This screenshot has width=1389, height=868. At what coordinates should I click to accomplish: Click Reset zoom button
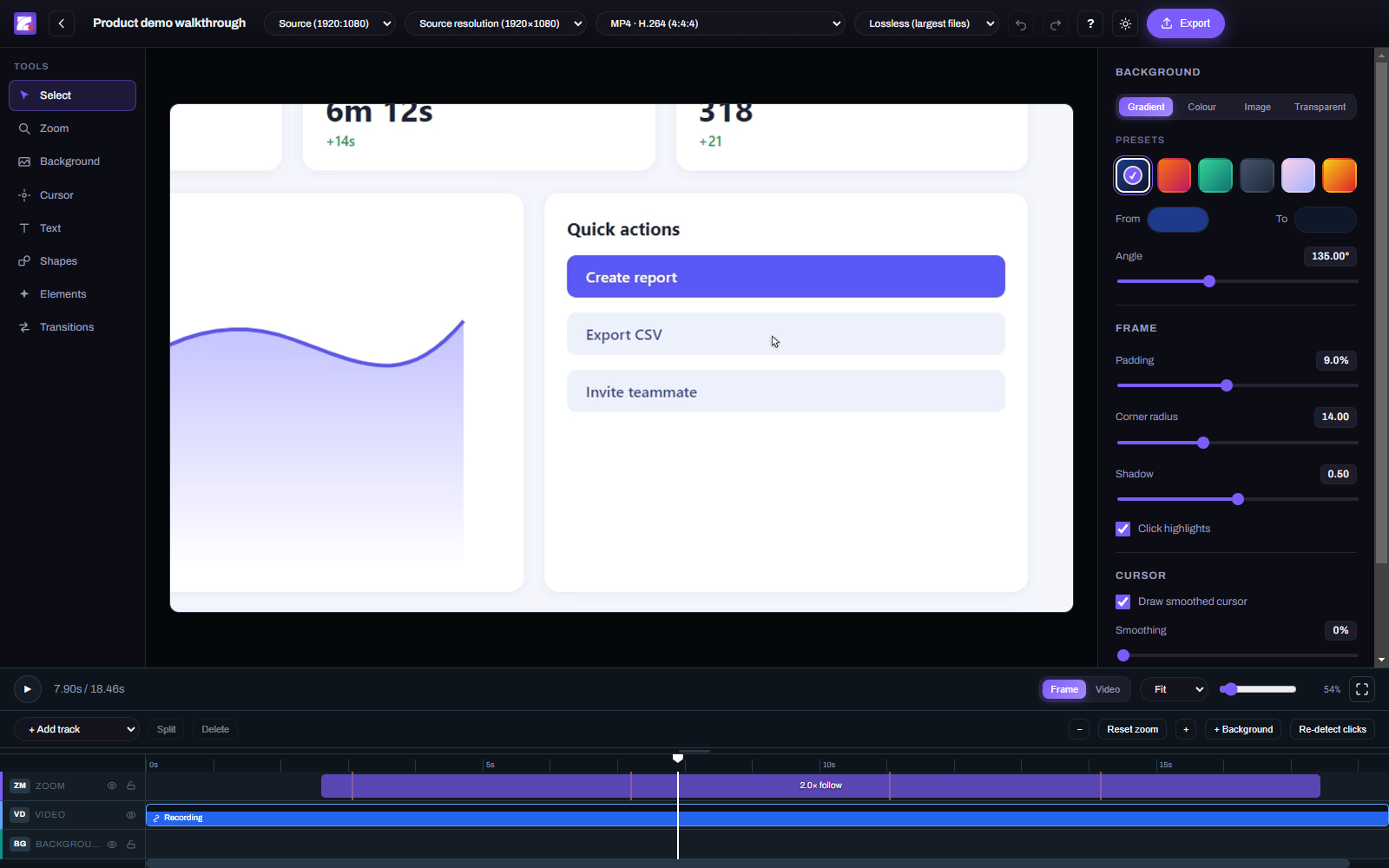pyautogui.click(x=1132, y=729)
